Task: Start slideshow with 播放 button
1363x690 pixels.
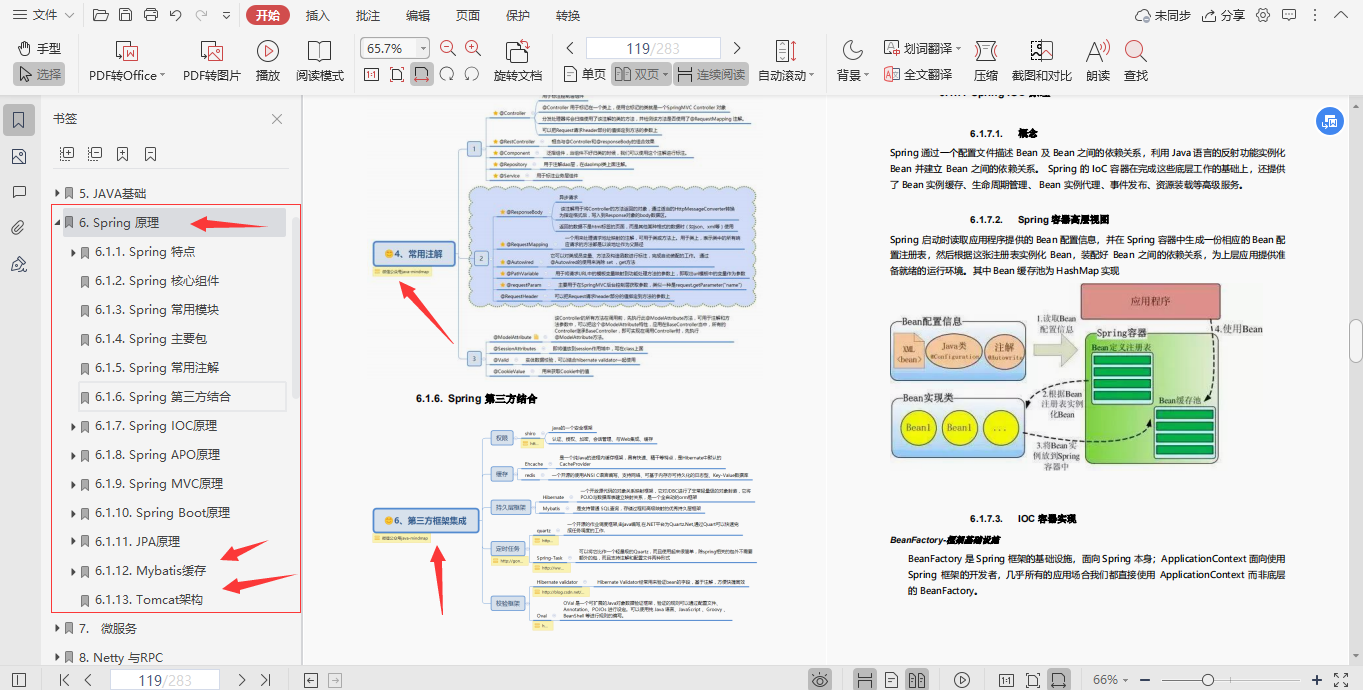Action: click(x=268, y=61)
